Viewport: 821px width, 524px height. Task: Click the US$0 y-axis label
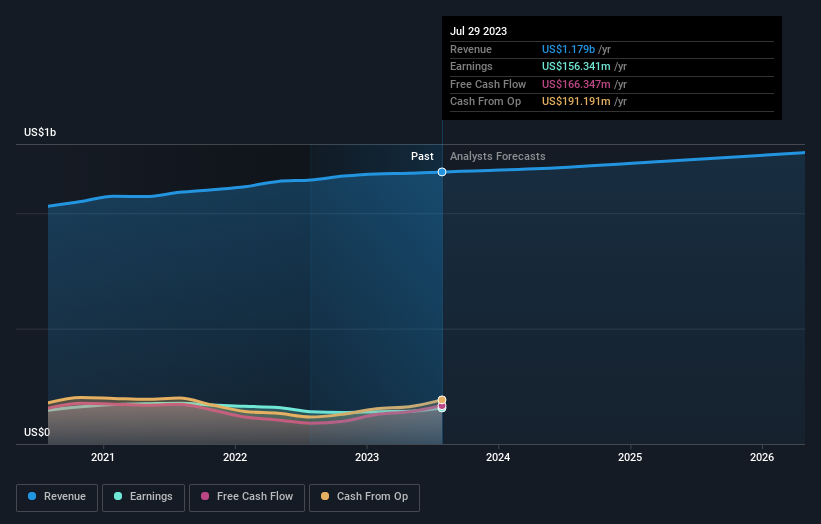37,432
